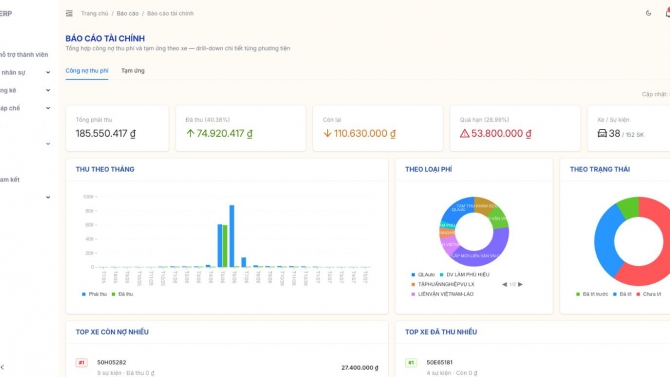Click the collapse arrow at the sidebar bottom
This screenshot has width=670, height=377.
(3, 367)
